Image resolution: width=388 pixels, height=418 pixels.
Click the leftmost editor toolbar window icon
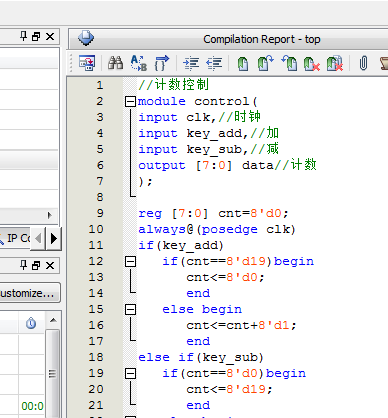(x=87, y=63)
